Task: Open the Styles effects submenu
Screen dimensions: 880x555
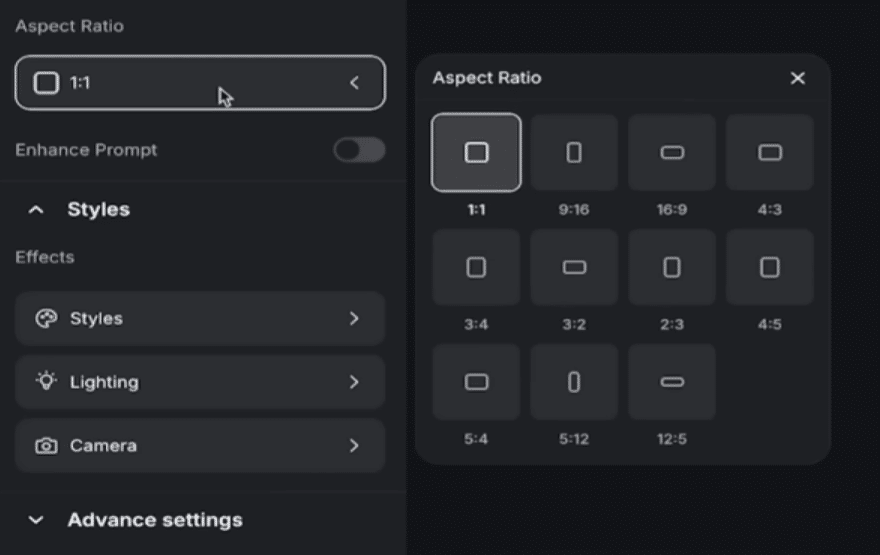Action: [x=200, y=318]
